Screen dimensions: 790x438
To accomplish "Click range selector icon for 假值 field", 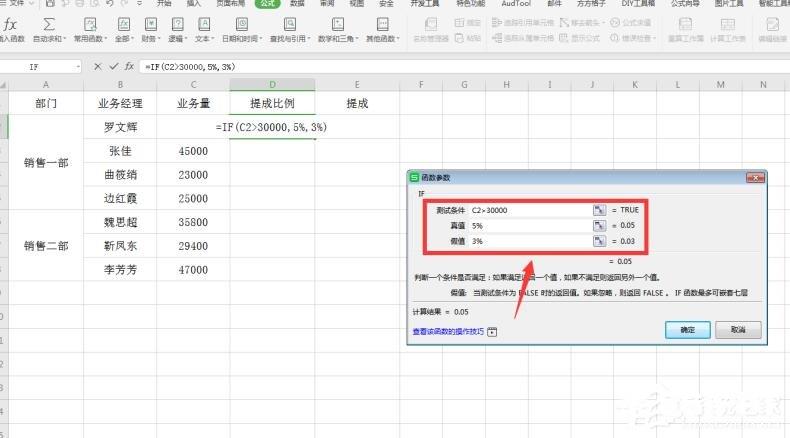I will pyautogui.click(x=599, y=241).
